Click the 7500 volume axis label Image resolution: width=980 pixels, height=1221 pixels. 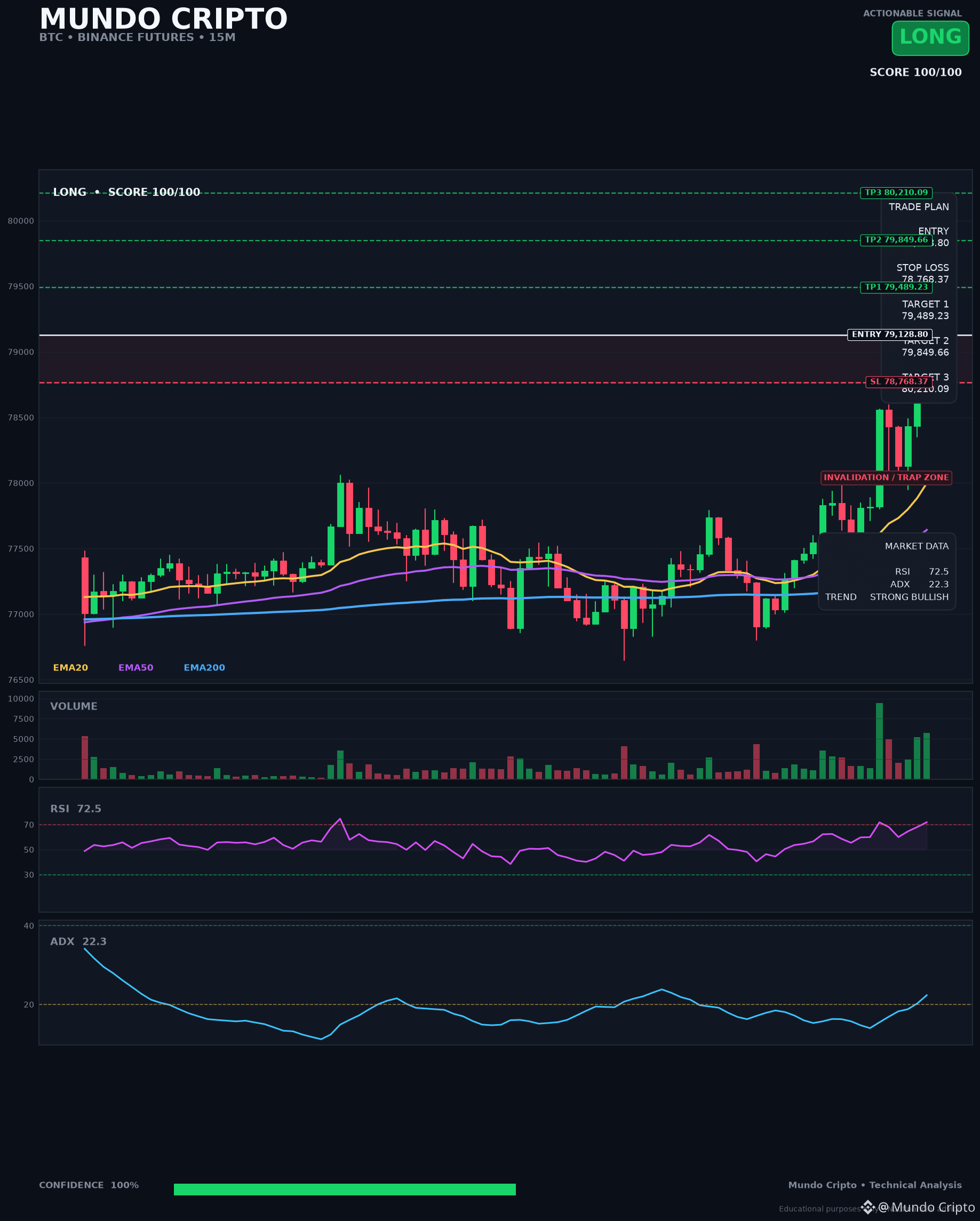24,719
